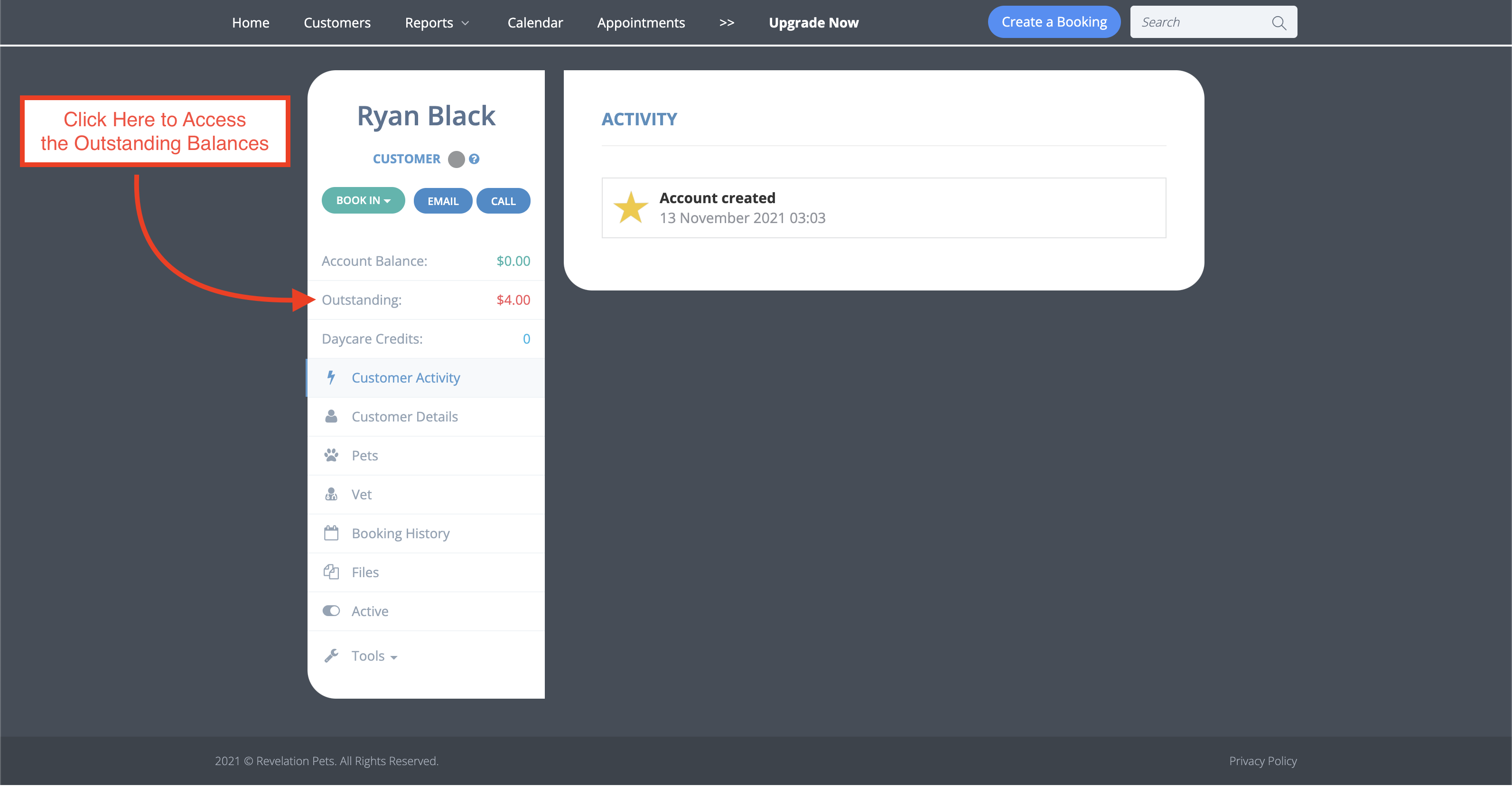Select the Customer Activity lightning icon
Image resolution: width=1512 pixels, height=786 pixels.
332,377
